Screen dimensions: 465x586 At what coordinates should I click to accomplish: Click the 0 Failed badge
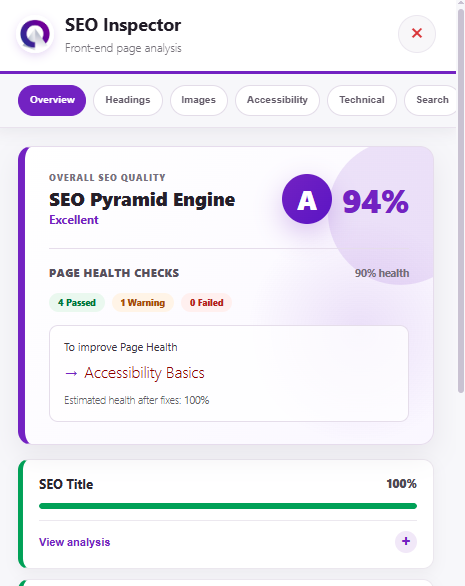[206, 303]
